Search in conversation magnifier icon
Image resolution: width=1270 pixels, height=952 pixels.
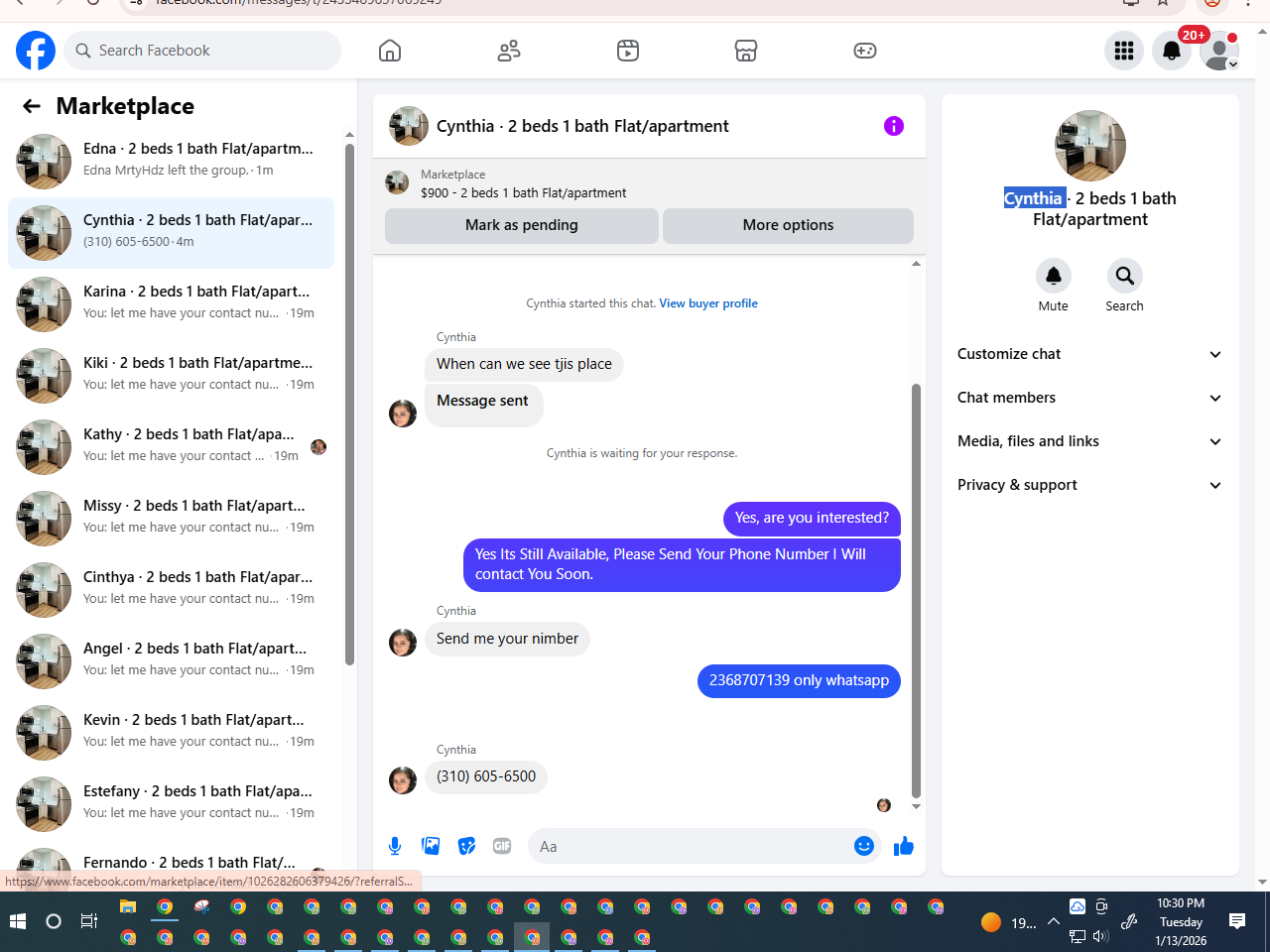pyautogui.click(x=1124, y=276)
